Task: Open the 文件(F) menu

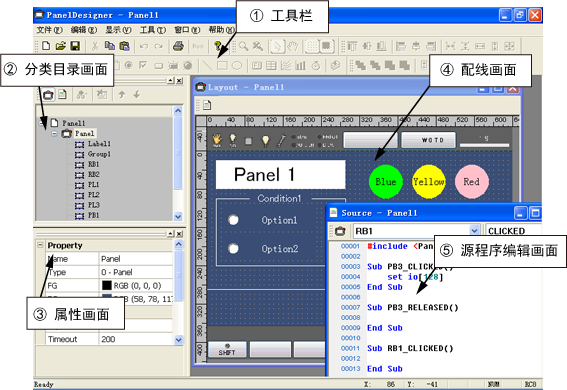Action: 49,30
